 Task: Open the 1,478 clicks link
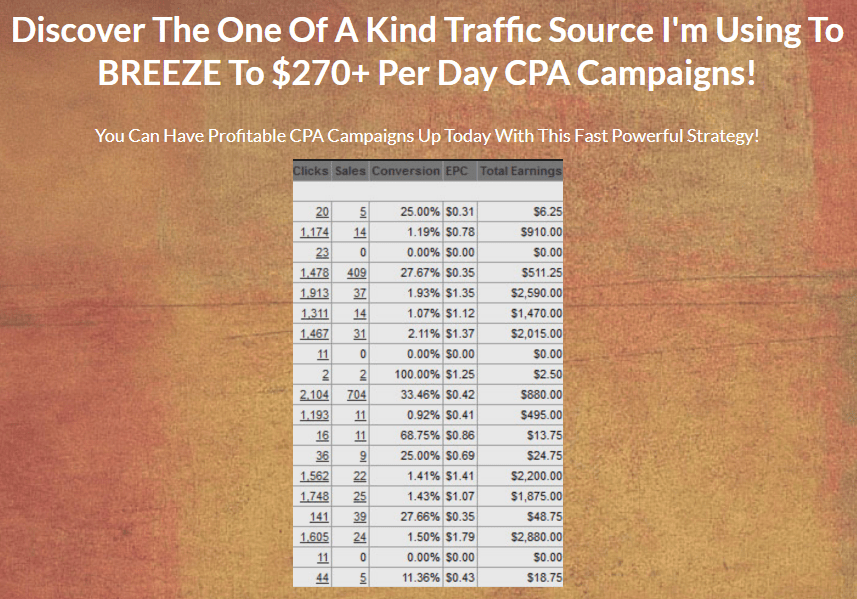pos(314,273)
